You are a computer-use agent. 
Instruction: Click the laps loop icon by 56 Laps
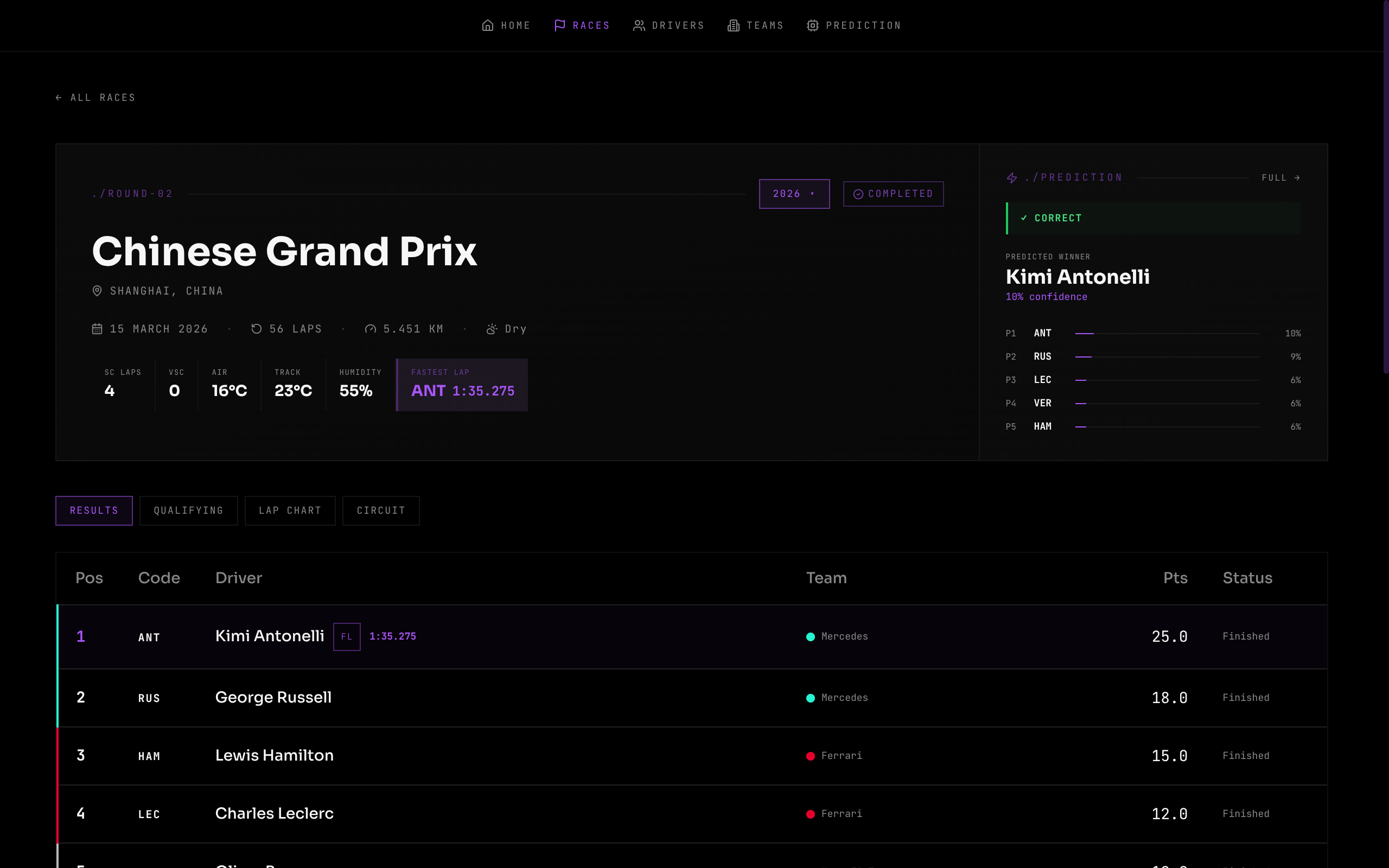257,329
